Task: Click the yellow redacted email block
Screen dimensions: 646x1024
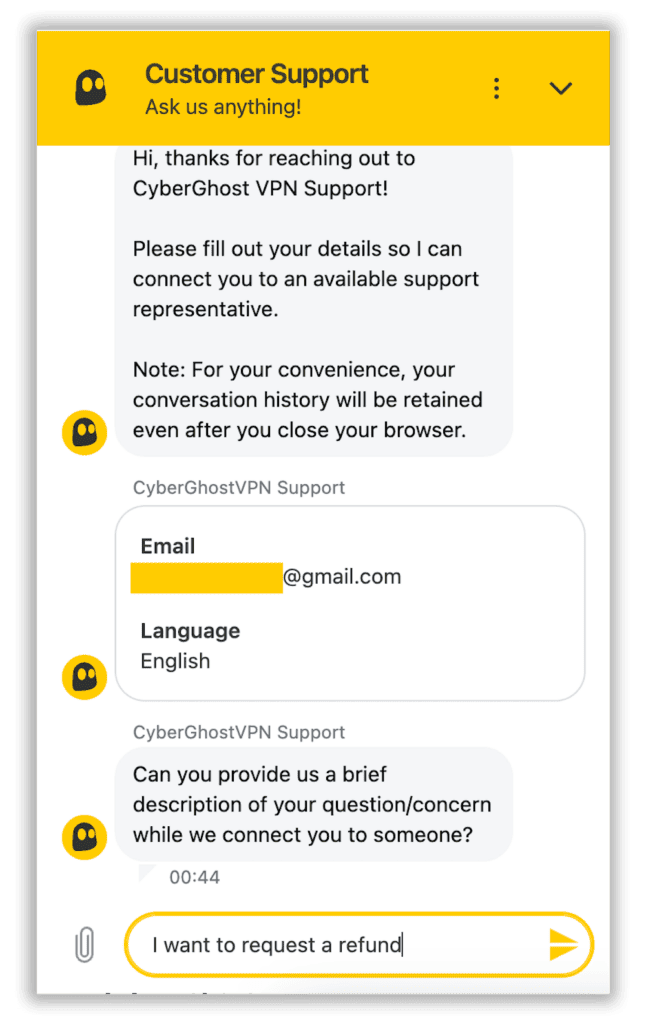Action: pos(206,578)
